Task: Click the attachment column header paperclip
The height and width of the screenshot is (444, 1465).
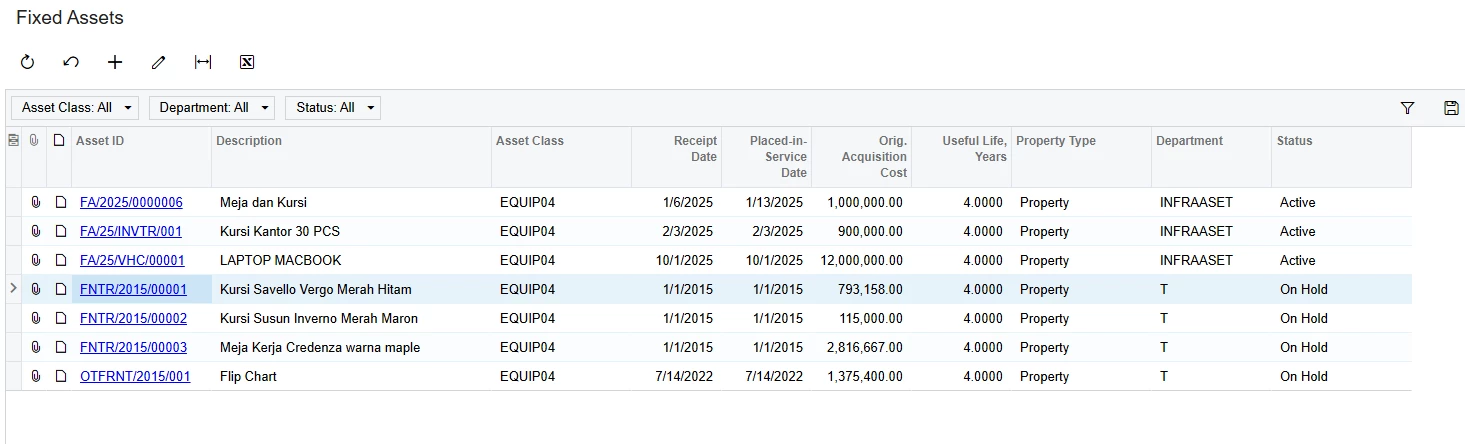Action: [35, 141]
